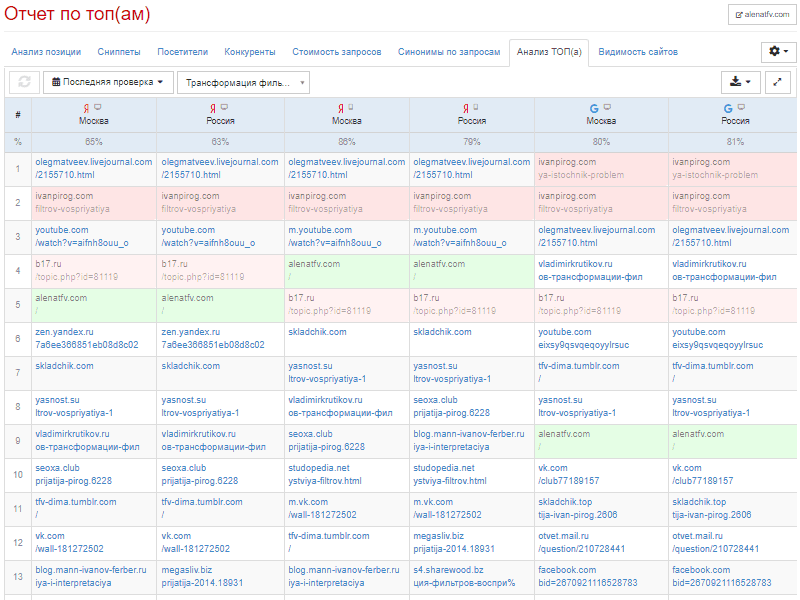
Task: Click the % row header cell
Action: [18, 142]
